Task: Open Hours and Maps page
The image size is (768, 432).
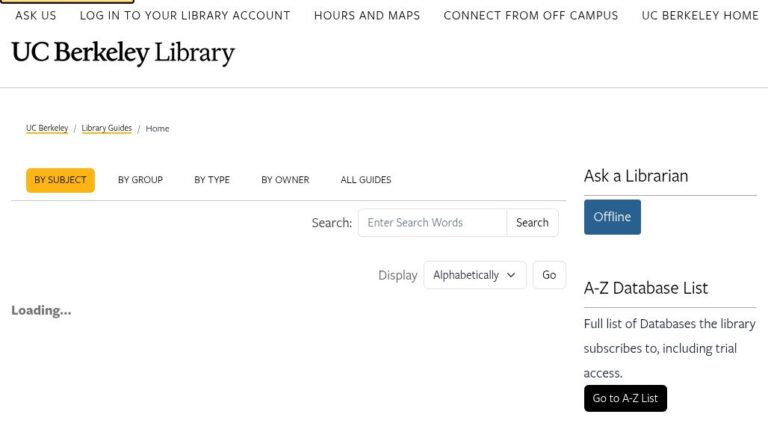Action: 367,16
